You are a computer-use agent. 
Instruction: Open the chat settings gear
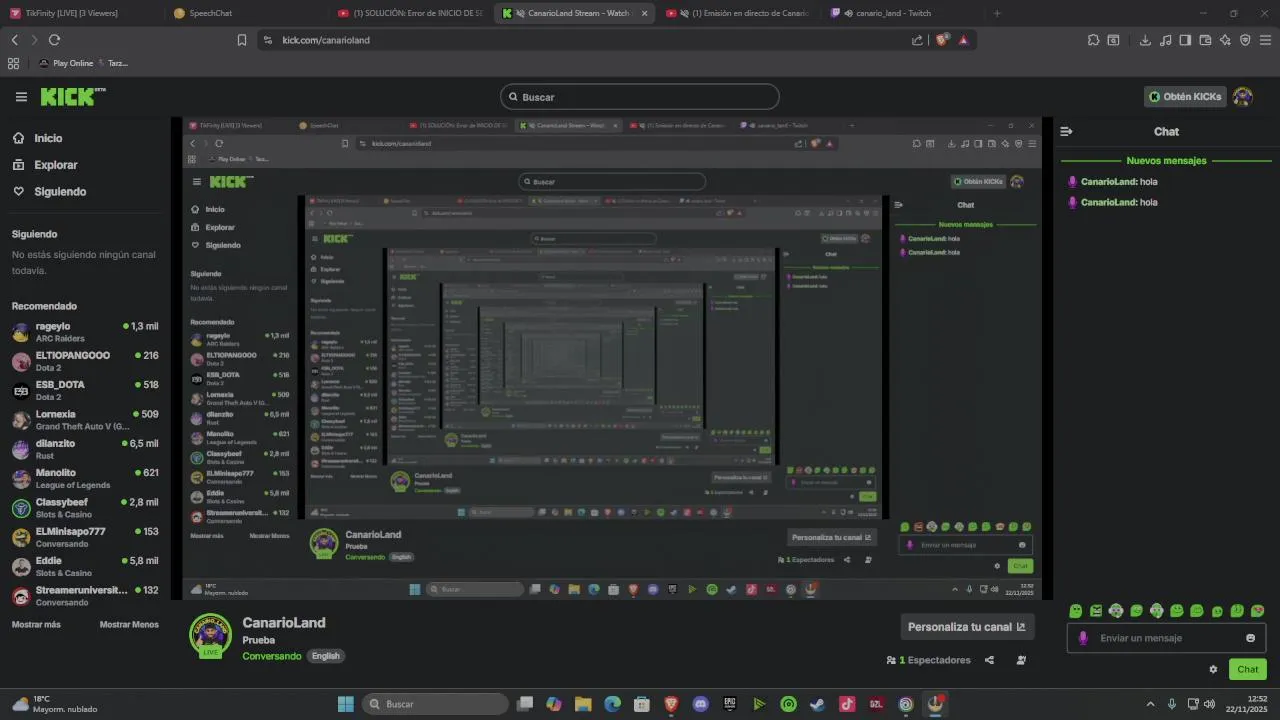click(x=1213, y=669)
